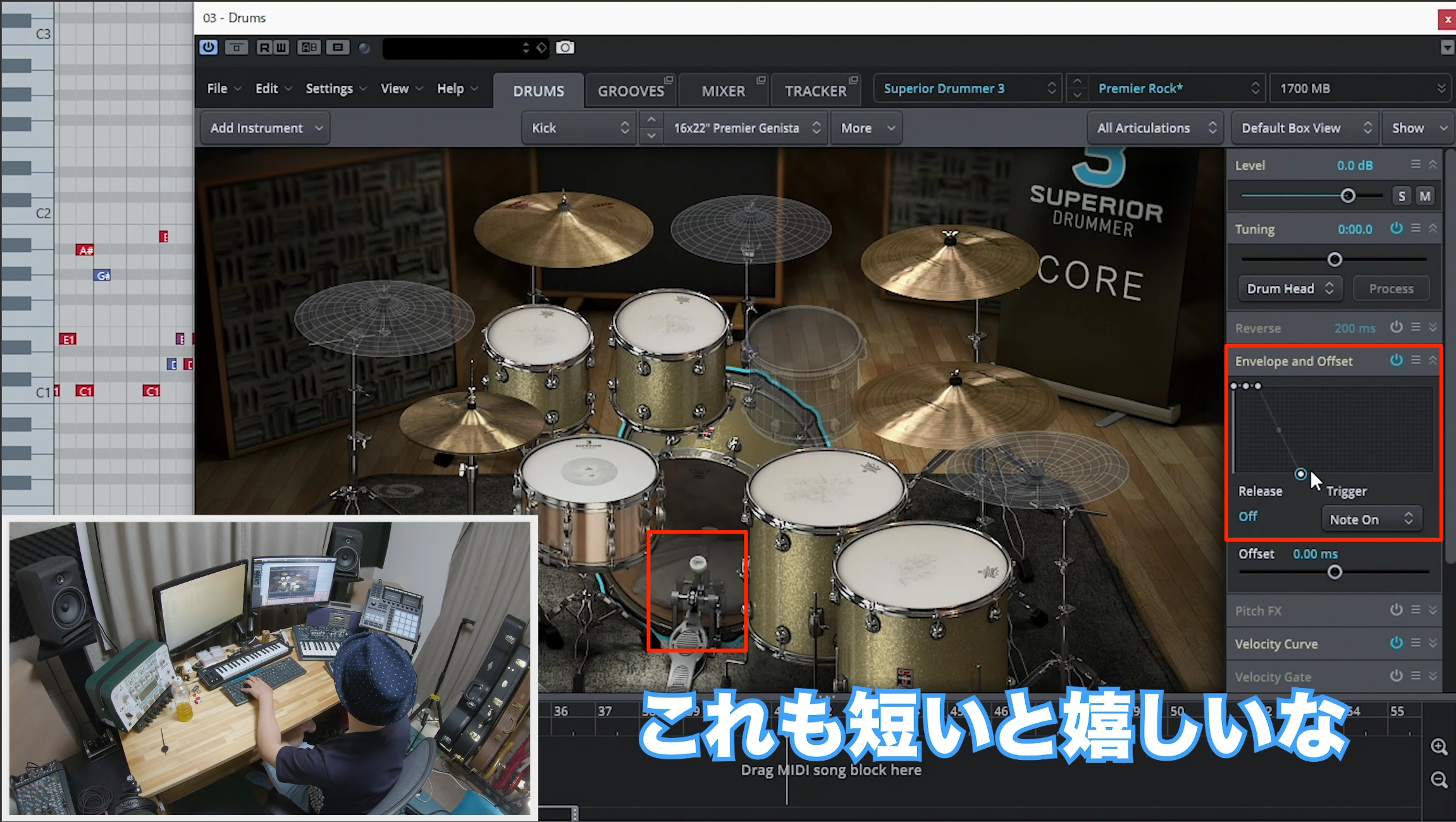Toggle the Envelope and Offset power button

(1397, 360)
